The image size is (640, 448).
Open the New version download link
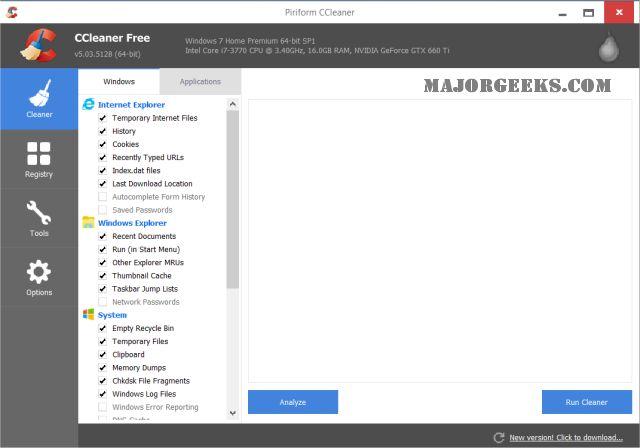(x=566, y=437)
